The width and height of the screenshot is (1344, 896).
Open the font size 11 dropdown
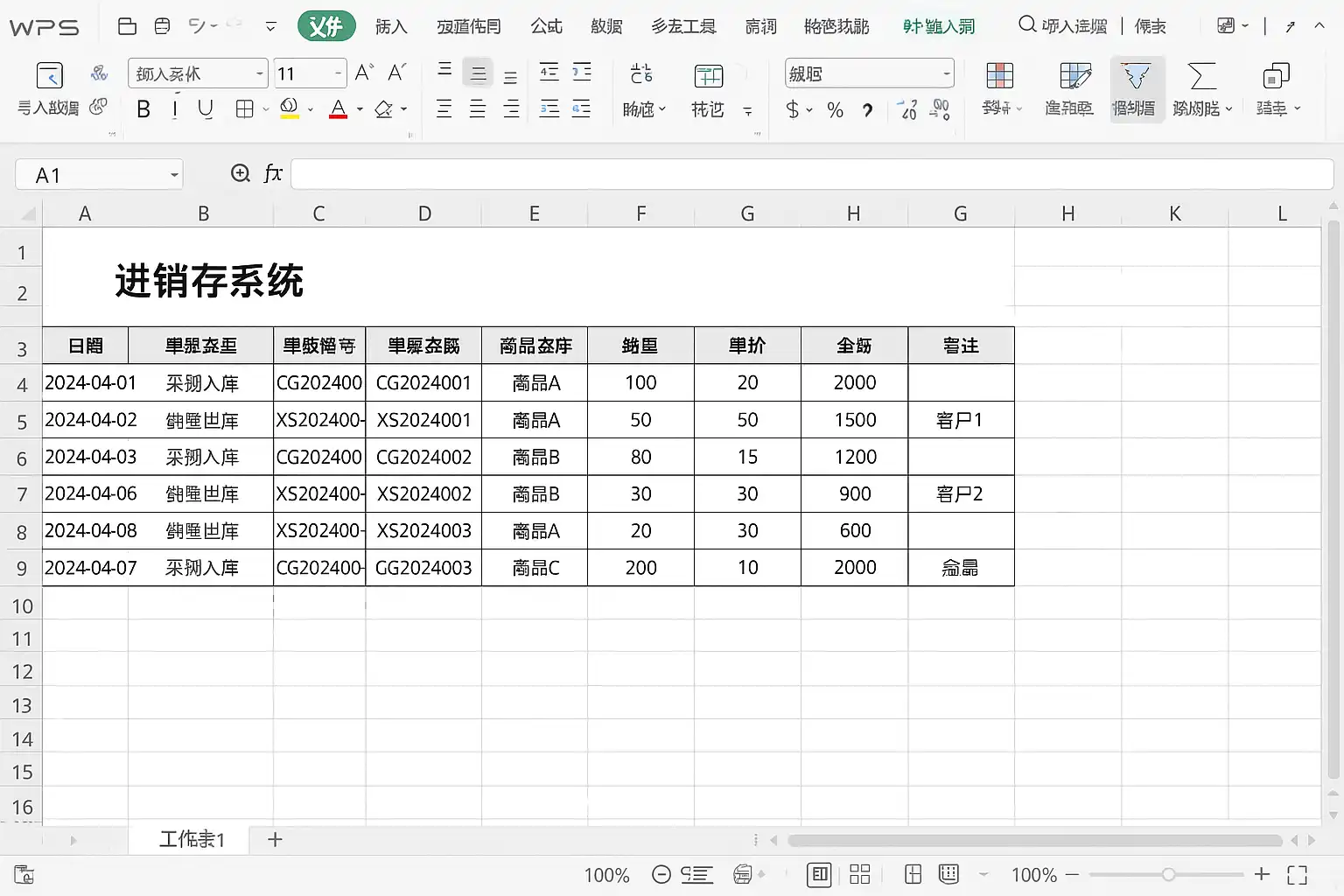[338, 73]
